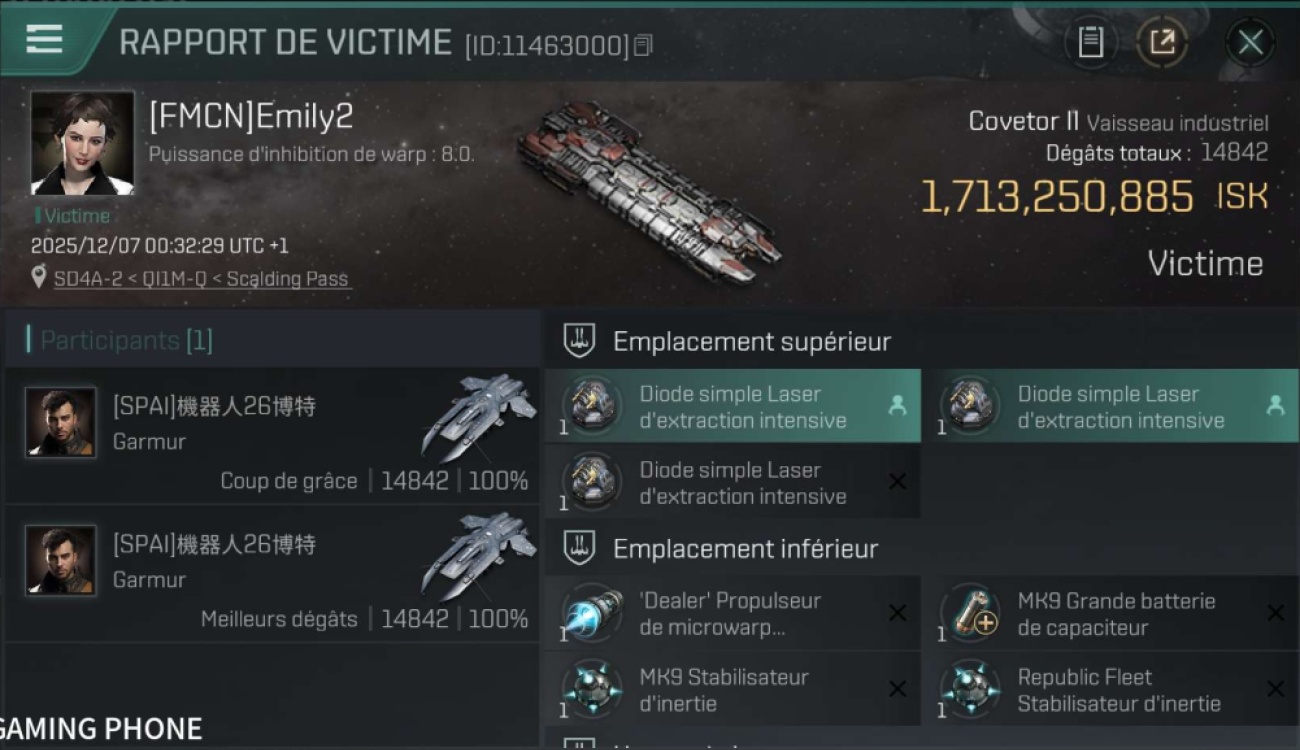Select the first highlighted Diode simple Laser module
The height and width of the screenshot is (750, 1300).
[733, 406]
